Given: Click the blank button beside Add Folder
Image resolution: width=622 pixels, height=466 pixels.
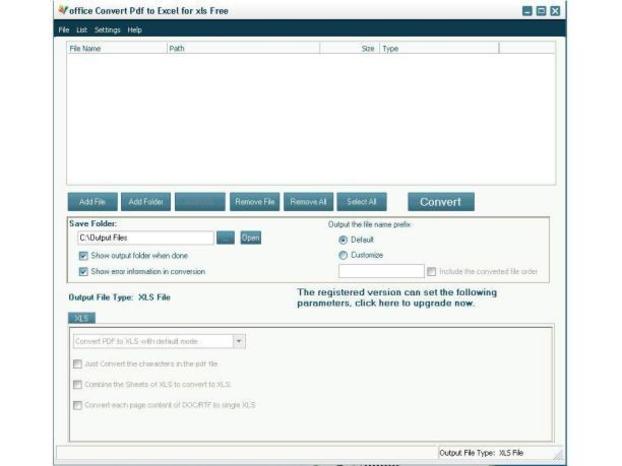Looking at the screenshot, I should coord(200,202).
